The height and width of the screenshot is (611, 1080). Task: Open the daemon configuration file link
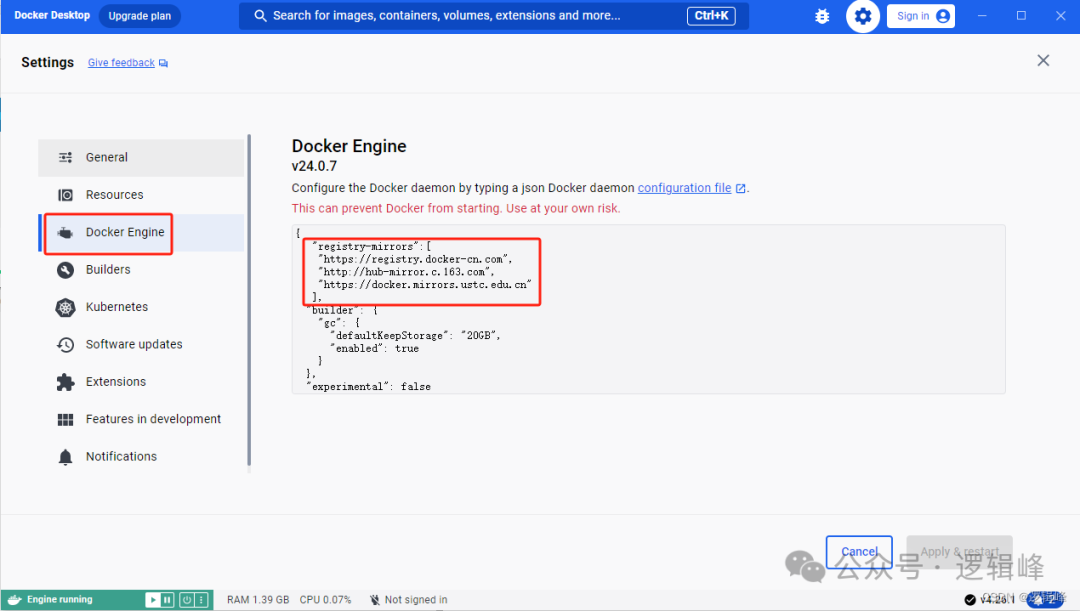click(685, 187)
